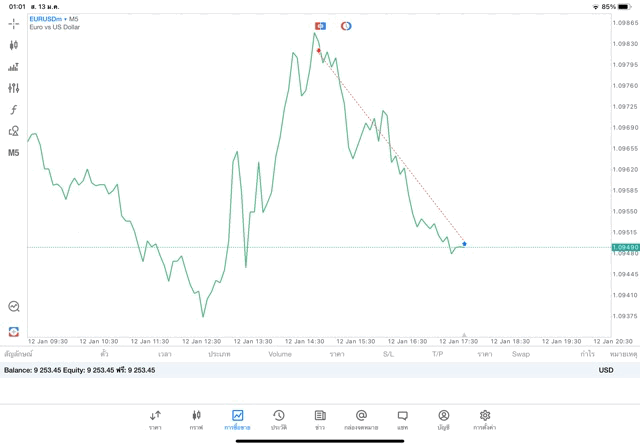Open Settings (การตั้งค่า) gear tab
Screen dimensions: 640x447
484,419
